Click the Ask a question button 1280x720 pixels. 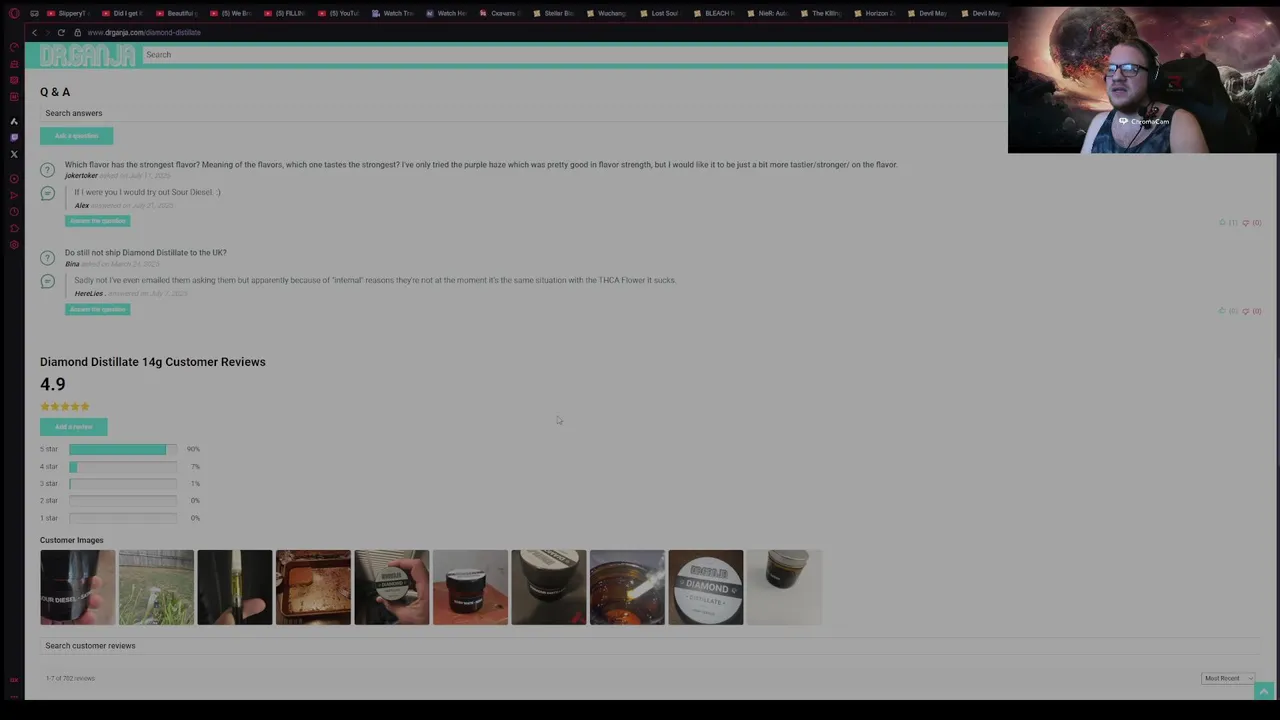click(x=76, y=136)
